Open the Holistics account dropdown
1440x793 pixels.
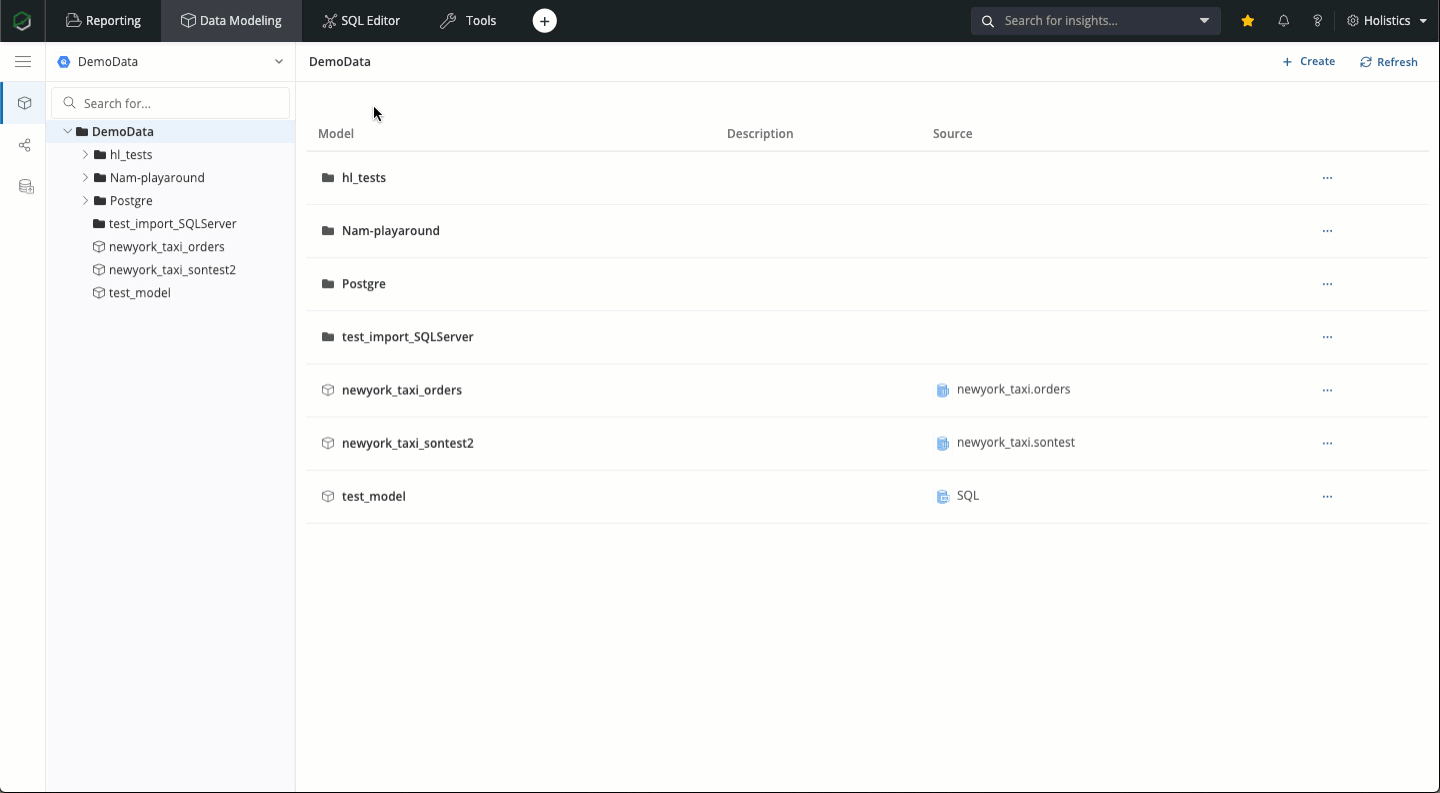1387,21
